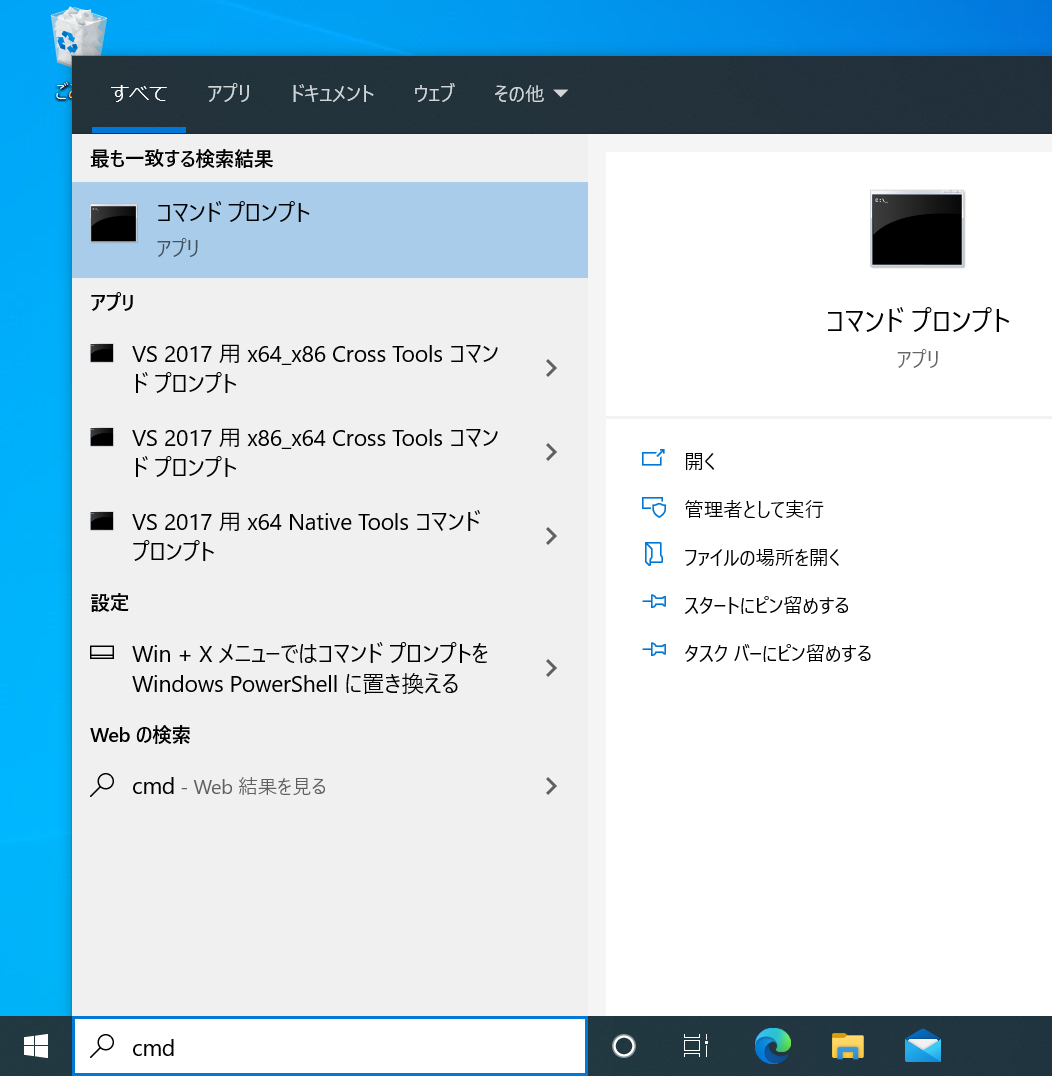Expand arrow for Win + X メニュー setting

(x=551, y=668)
